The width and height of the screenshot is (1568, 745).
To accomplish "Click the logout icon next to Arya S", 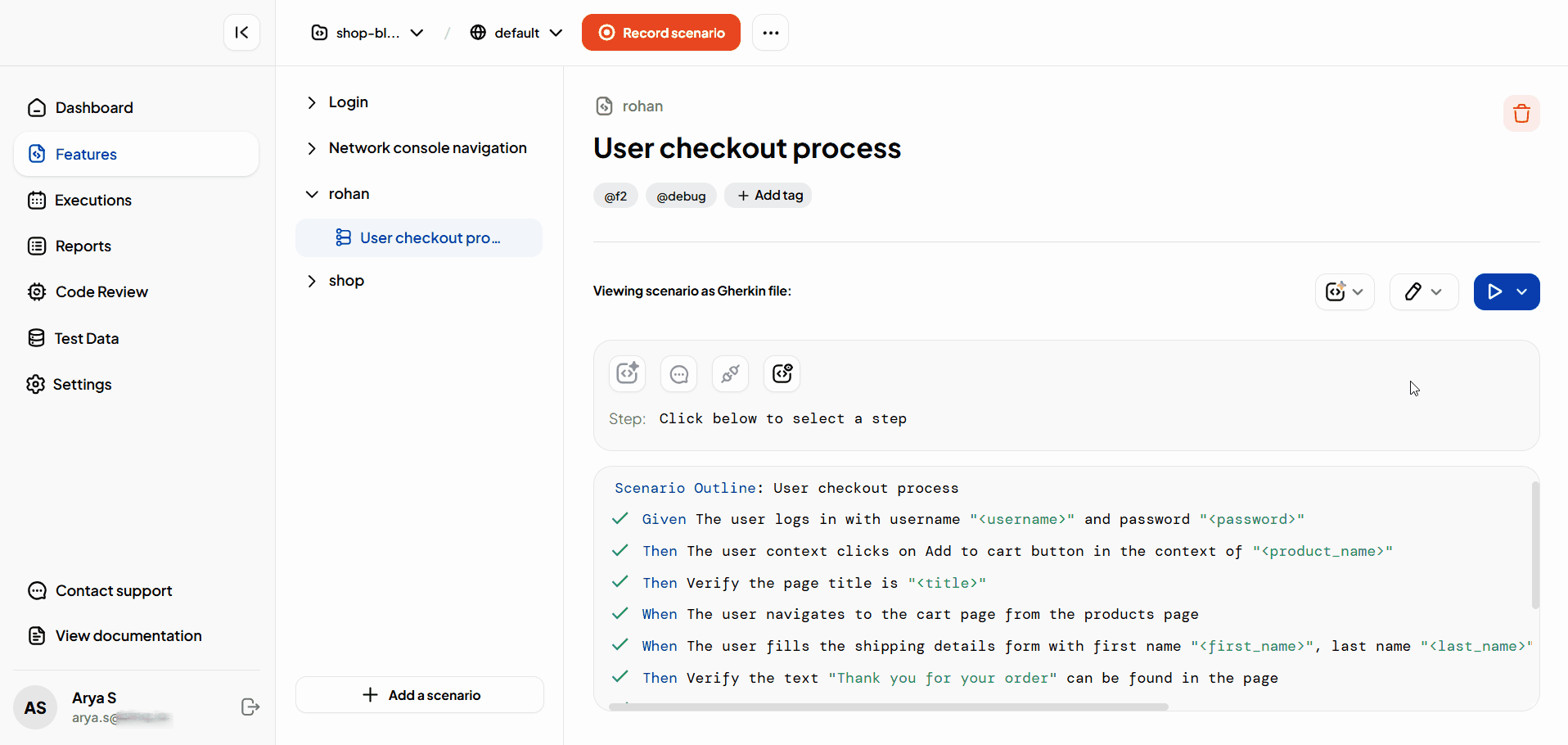I will point(250,707).
